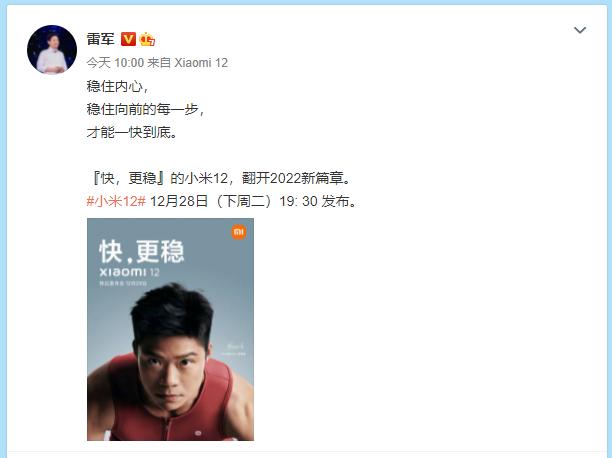Click the orange MI logo on poster
The height and width of the screenshot is (458, 612).
coord(239,233)
